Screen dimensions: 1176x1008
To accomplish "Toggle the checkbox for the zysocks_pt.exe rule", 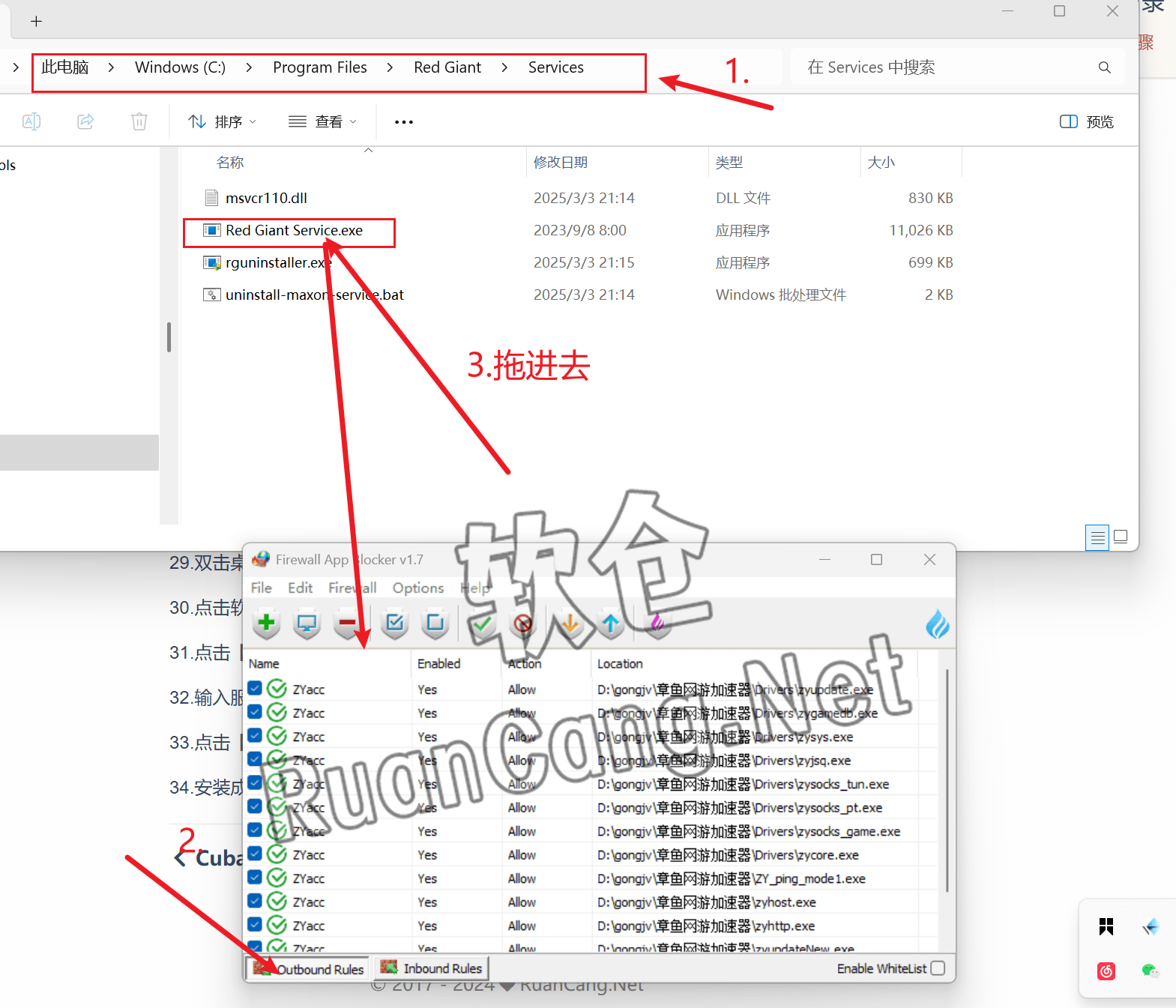I will [255, 806].
